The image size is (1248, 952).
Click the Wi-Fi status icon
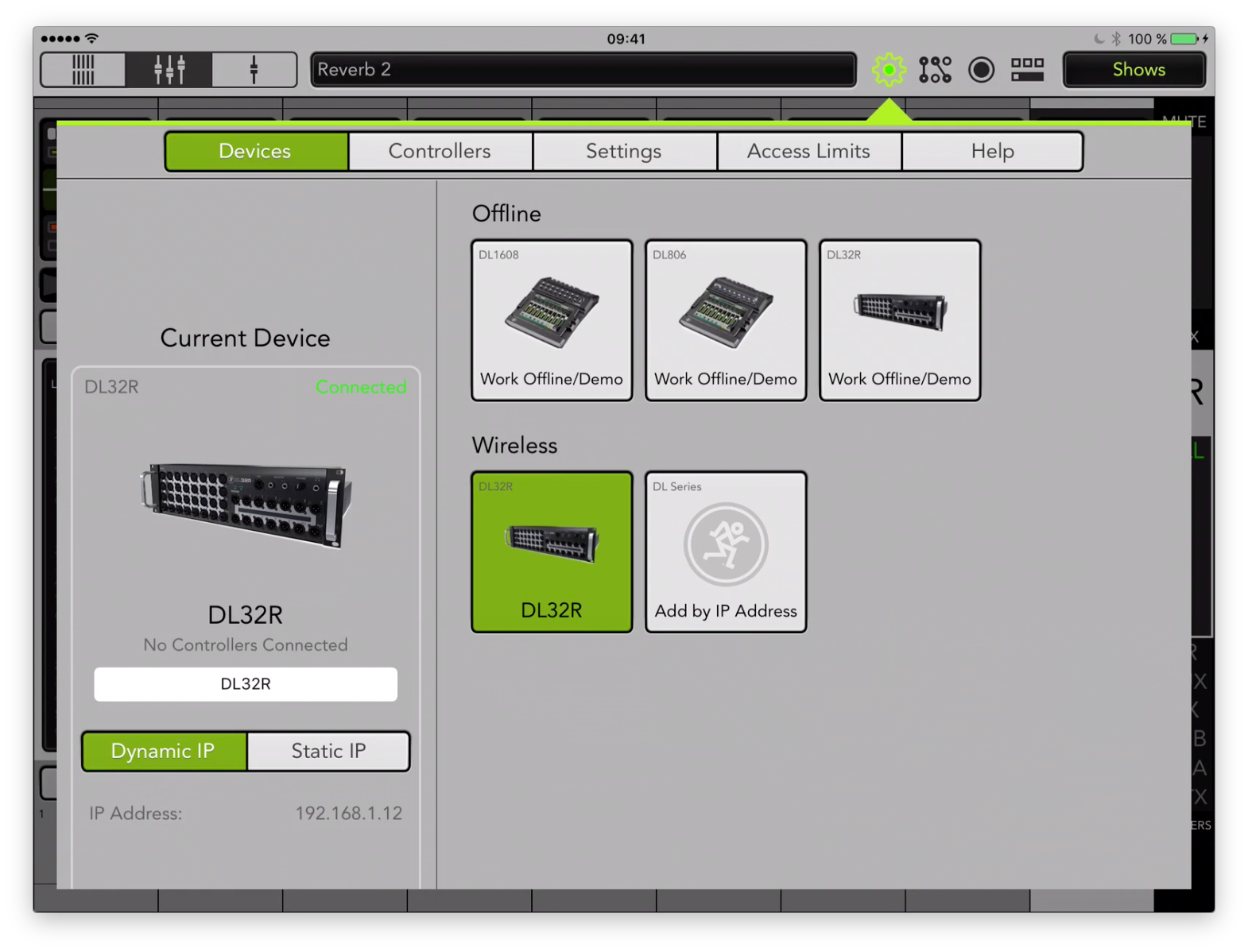pos(92,38)
